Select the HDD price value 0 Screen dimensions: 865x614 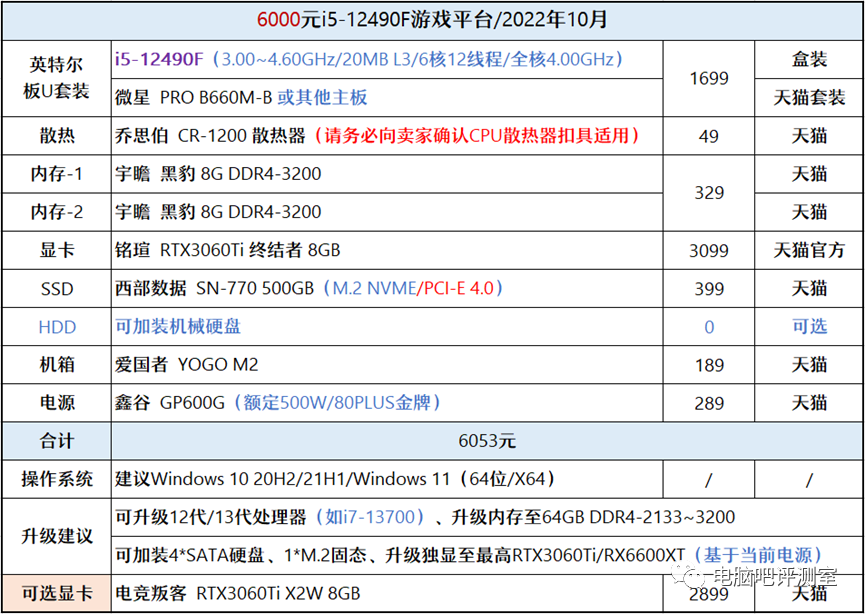(709, 327)
